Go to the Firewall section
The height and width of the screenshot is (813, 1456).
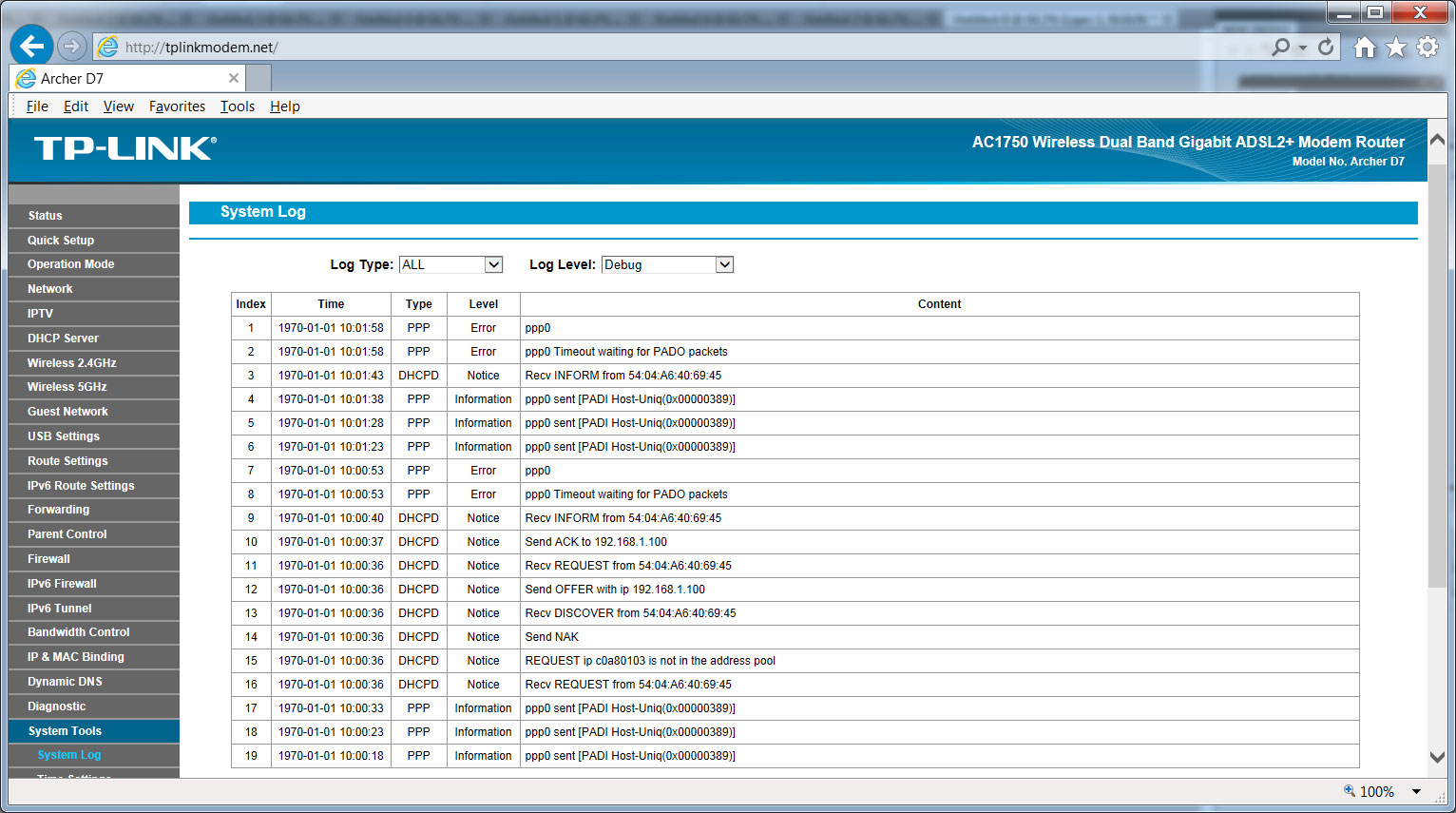[x=49, y=559]
